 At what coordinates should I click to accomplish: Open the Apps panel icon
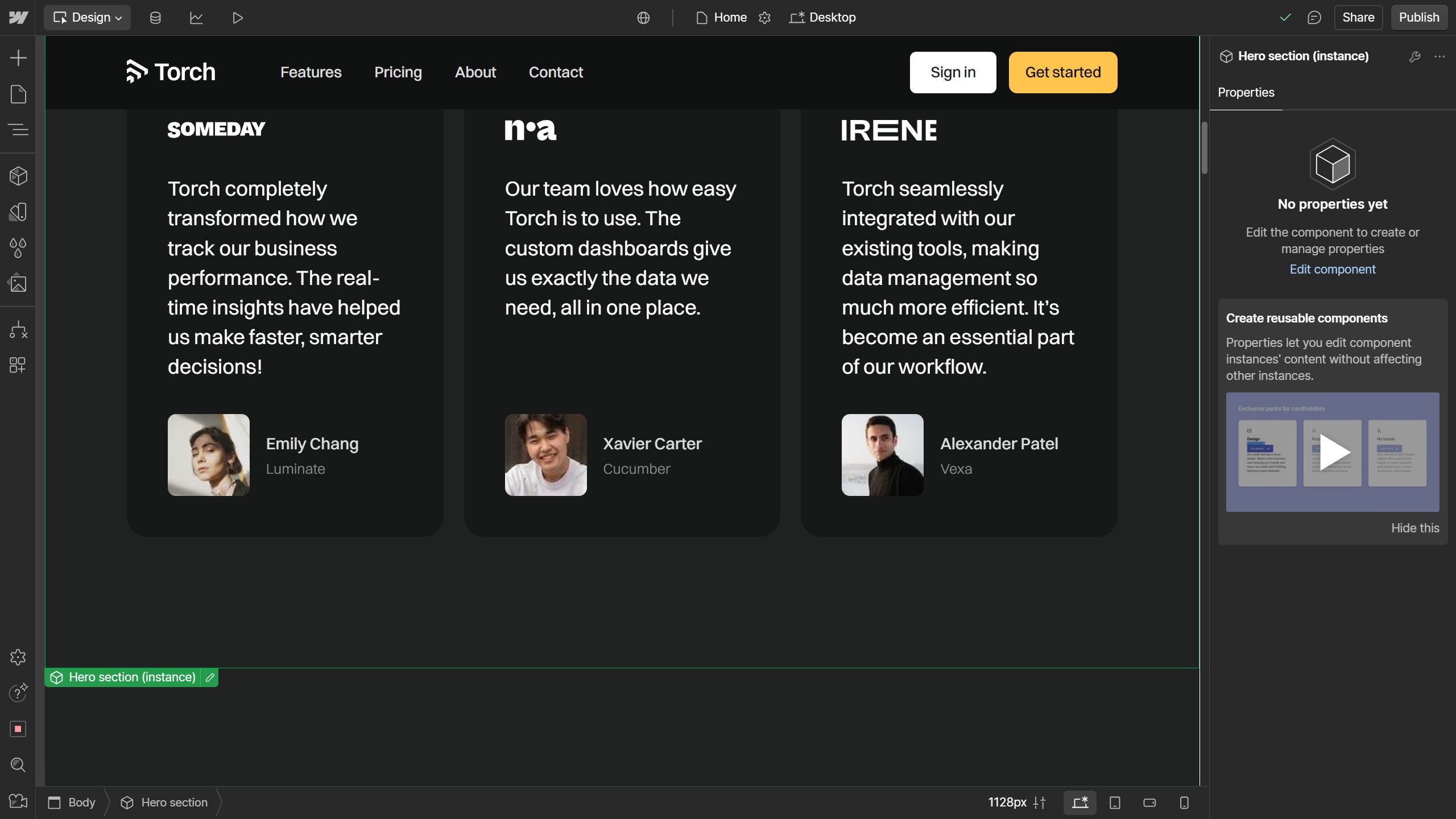click(18, 365)
